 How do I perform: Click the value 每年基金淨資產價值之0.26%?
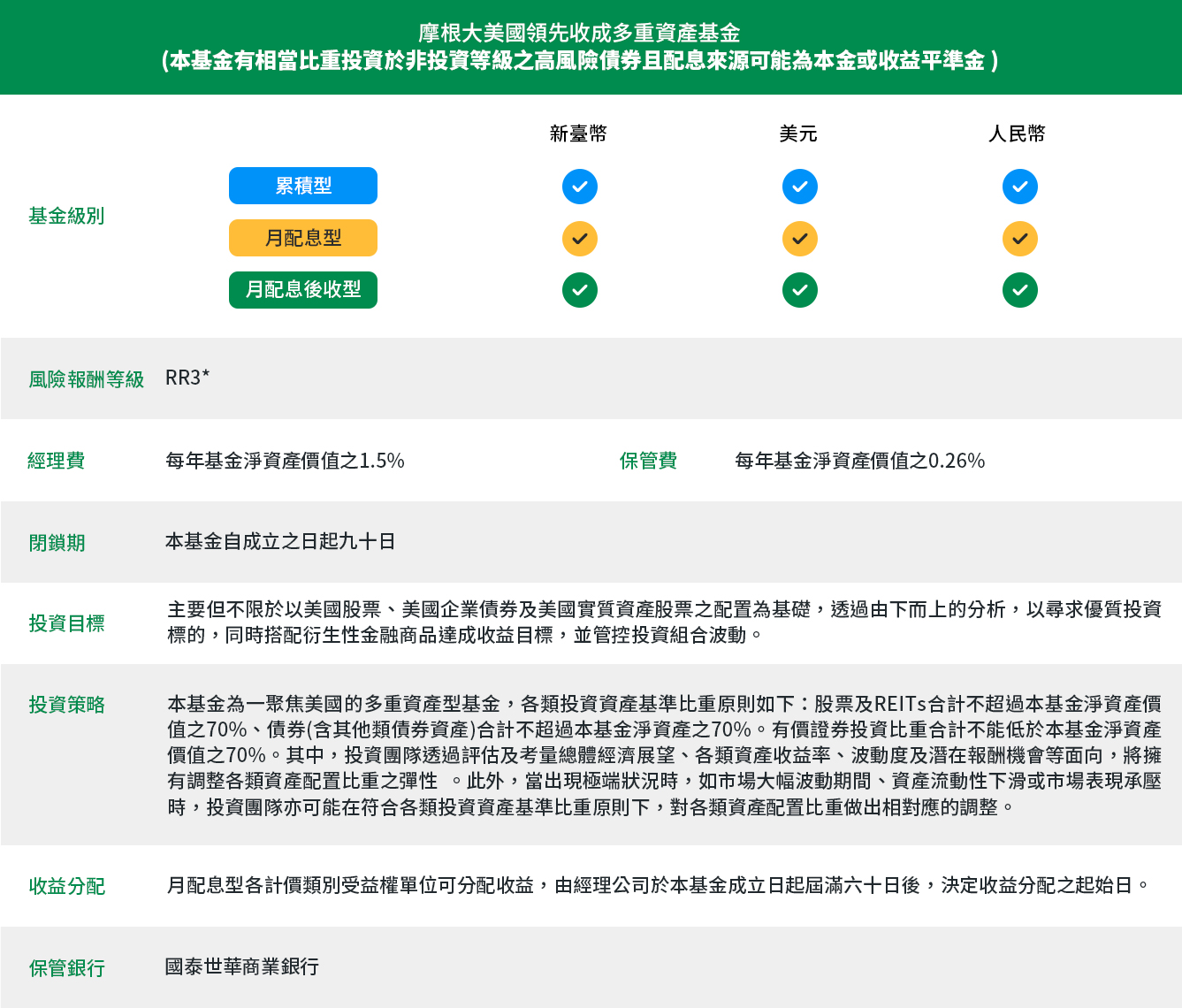[x=859, y=461]
